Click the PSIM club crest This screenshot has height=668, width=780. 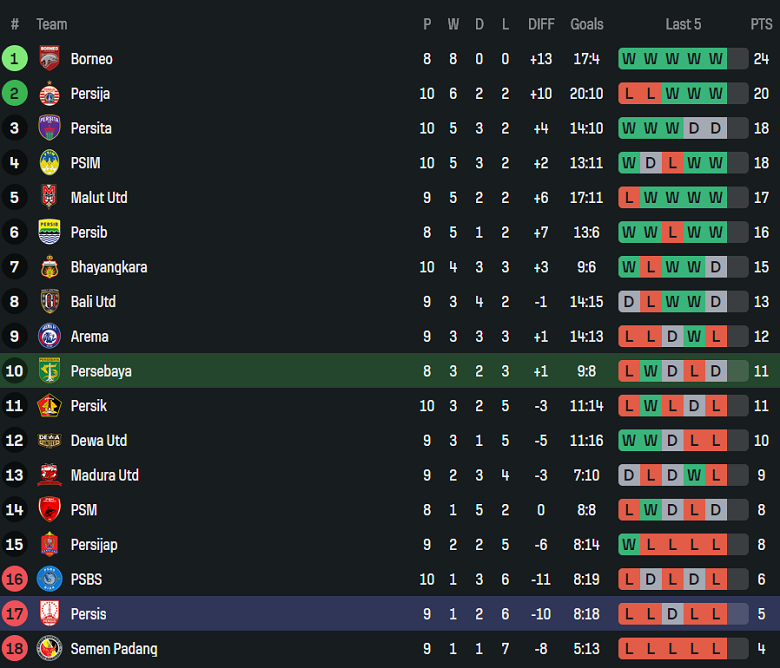[49, 163]
